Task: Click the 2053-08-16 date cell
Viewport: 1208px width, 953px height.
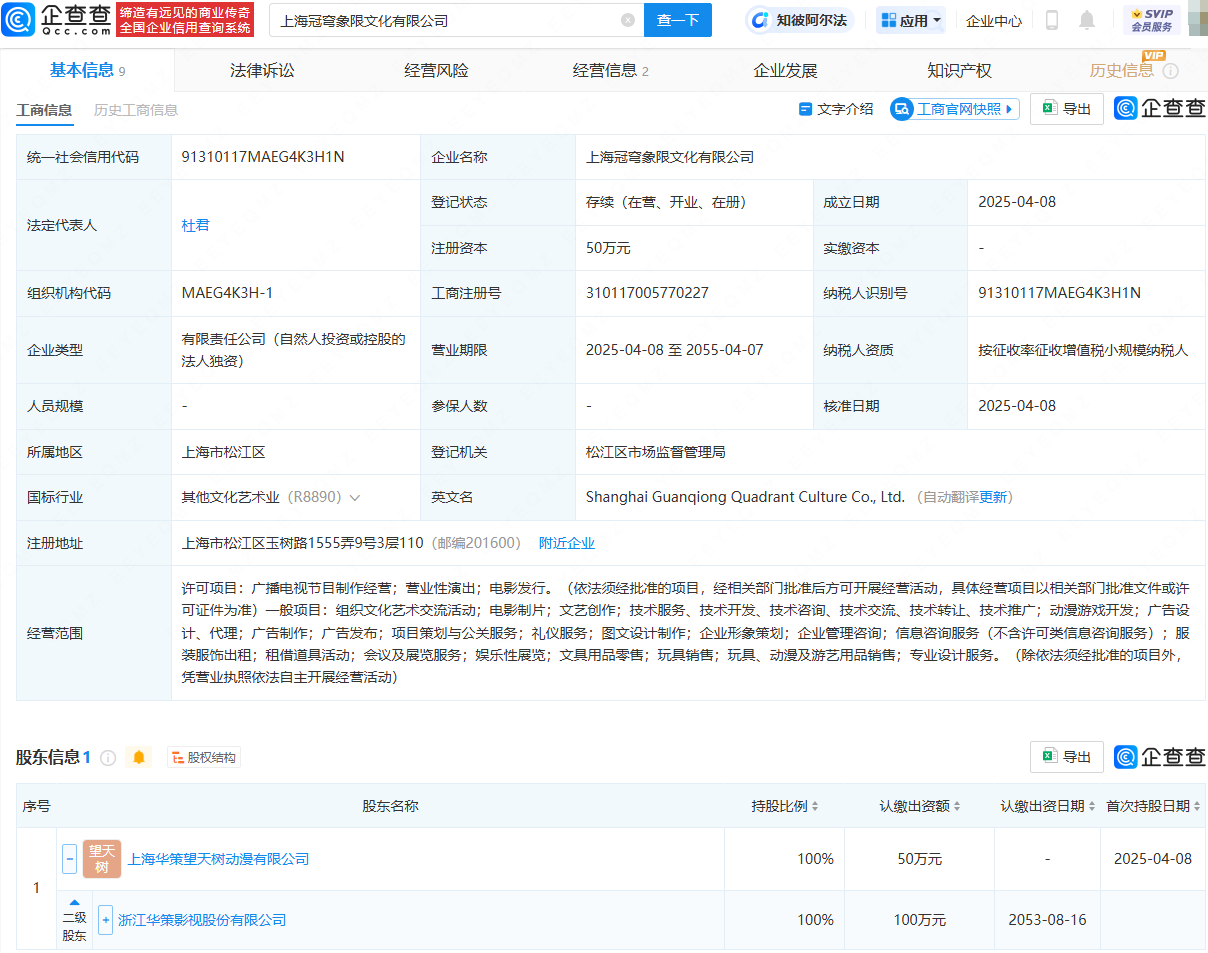Action: coord(1047,920)
